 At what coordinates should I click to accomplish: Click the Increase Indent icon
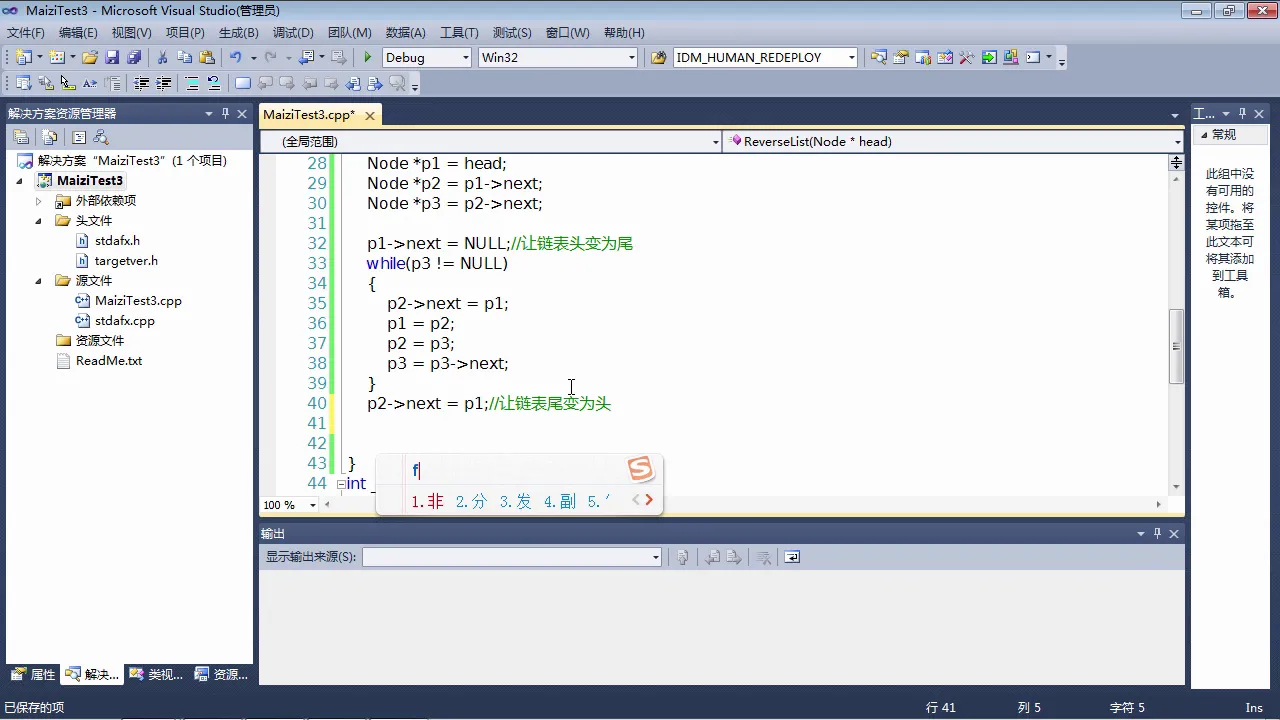click(x=164, y=83)
